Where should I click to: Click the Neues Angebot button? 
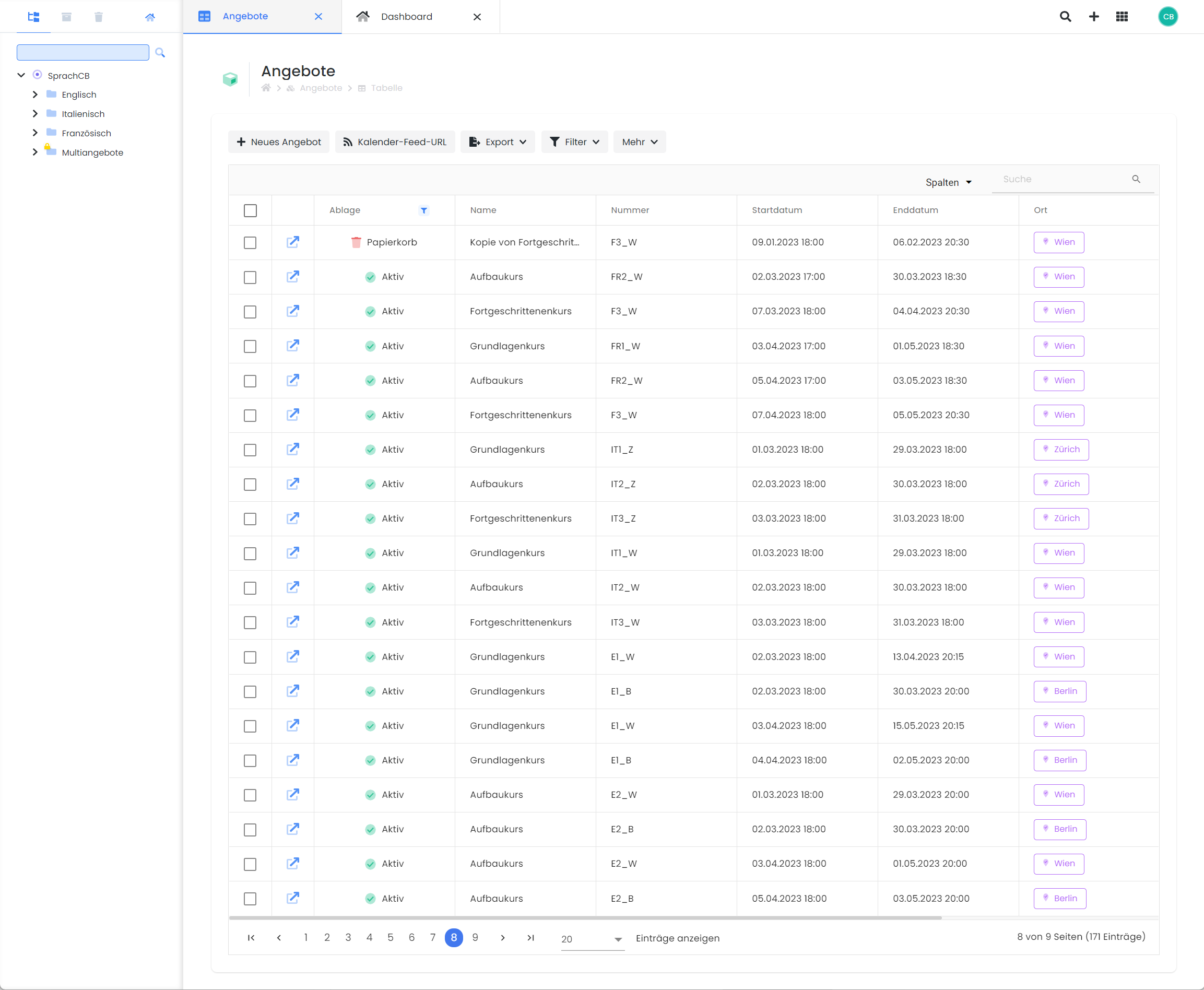[279, 142]
